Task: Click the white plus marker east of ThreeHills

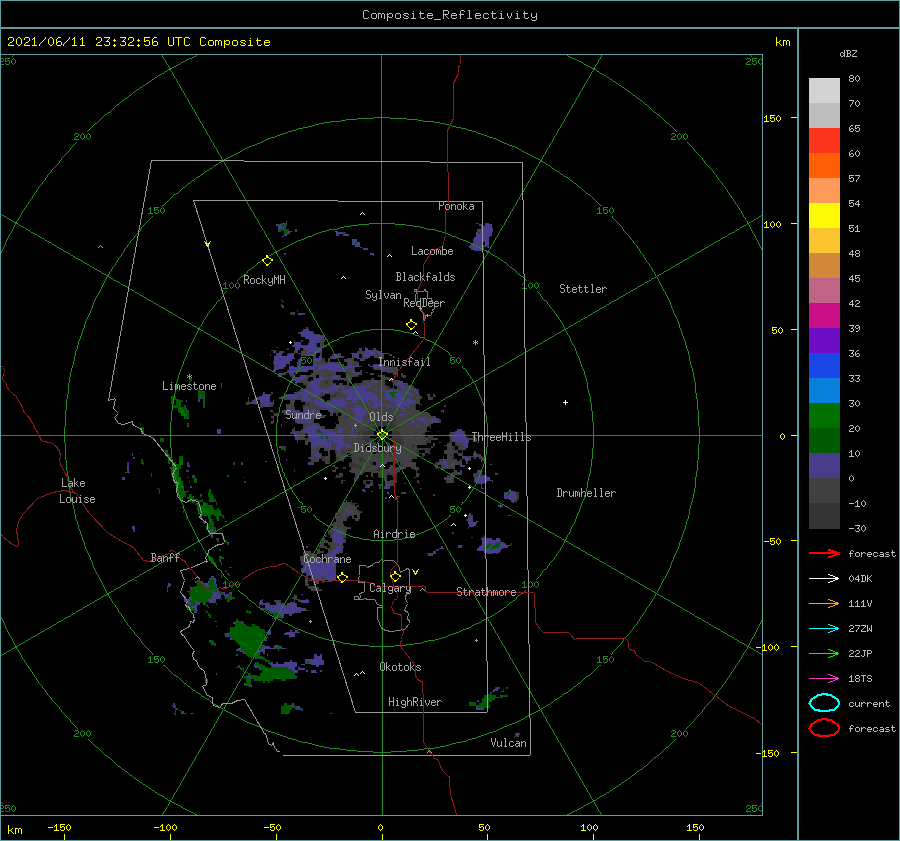Action: click(565, 402)
